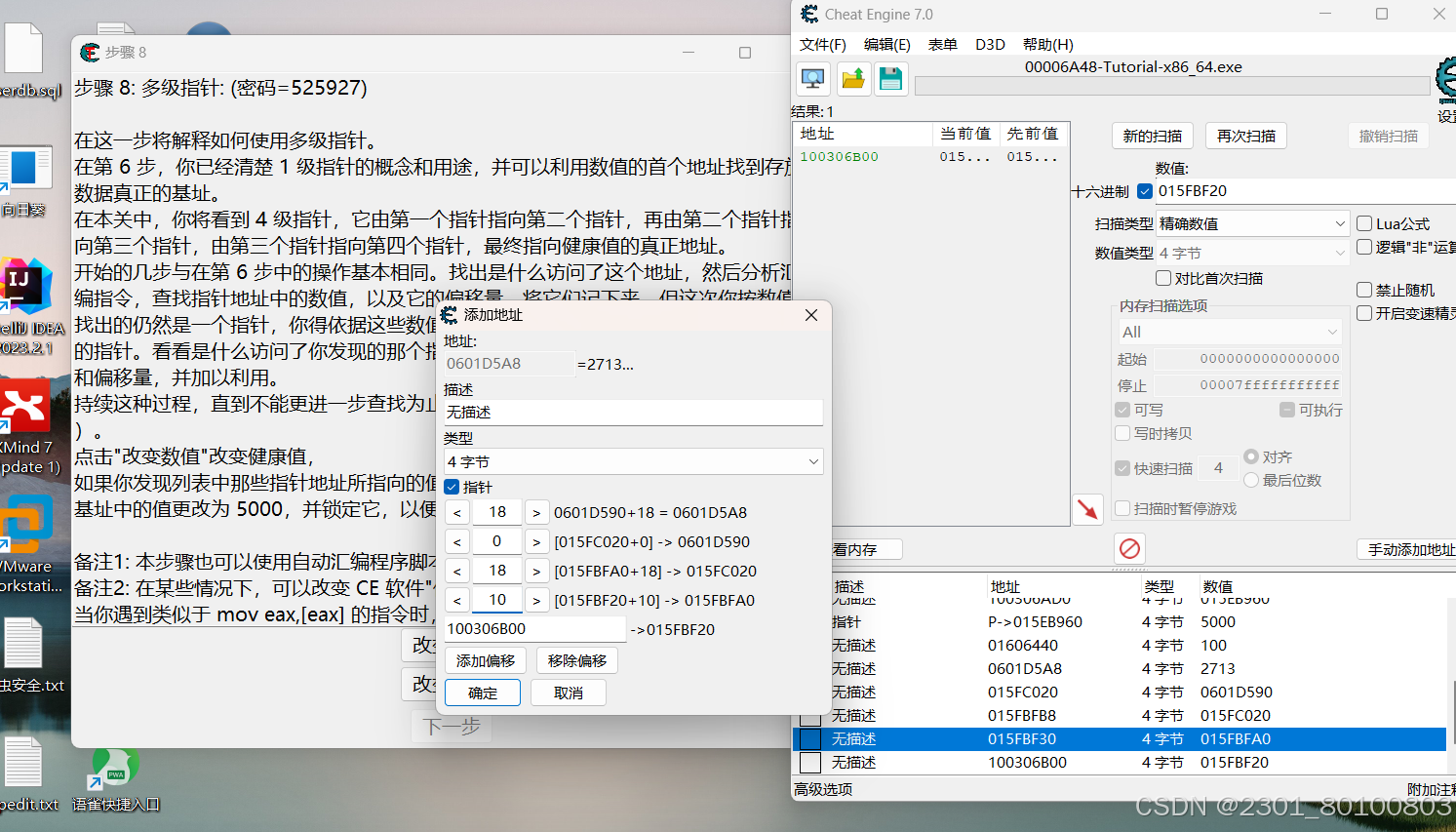Toggle the 十六进制 checkbox
The width and height of the screenshot is (1456, 832).
pyautogui.click(x=1145, y=191)
